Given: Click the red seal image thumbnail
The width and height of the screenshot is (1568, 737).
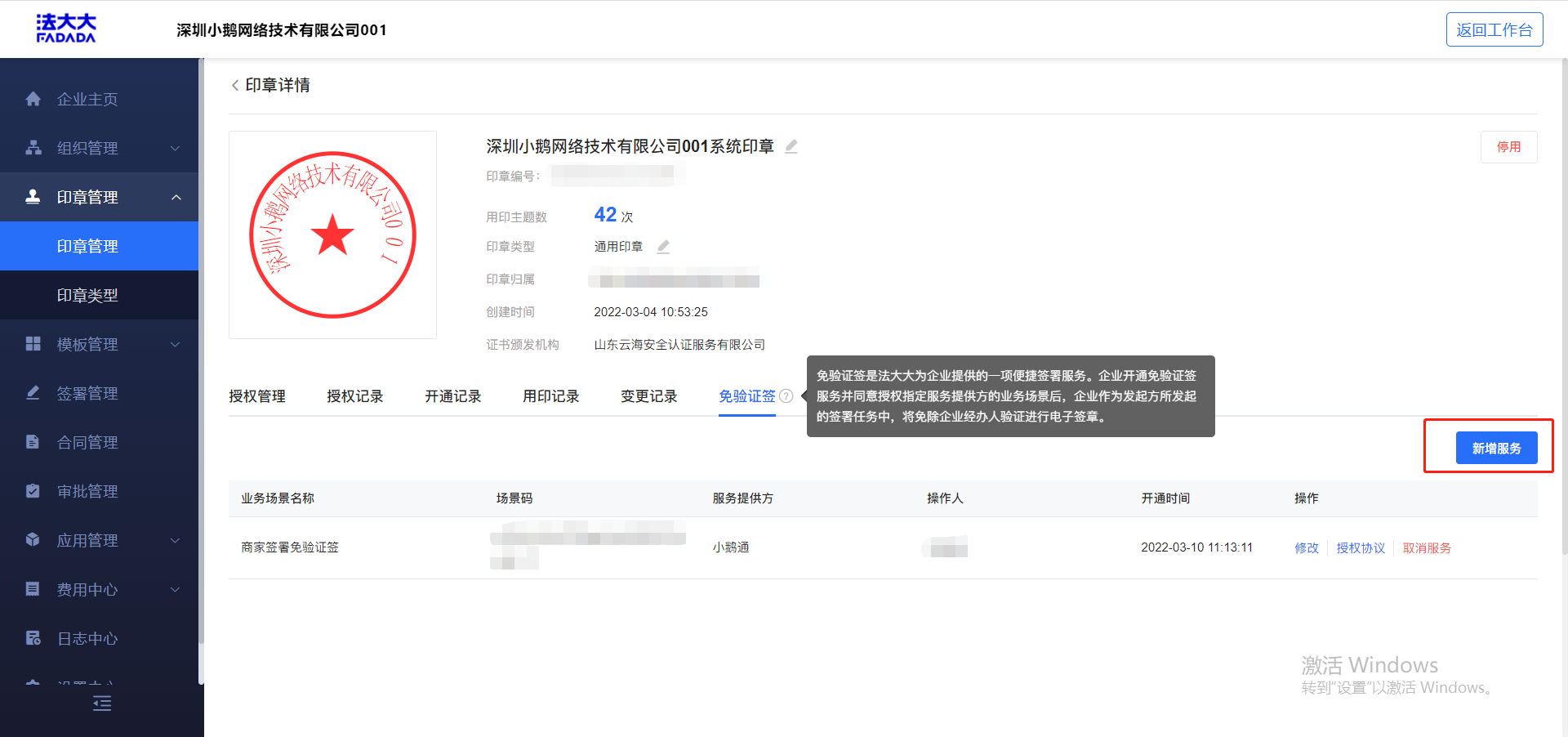Looking at the screenshot, I should click(332, 234).
